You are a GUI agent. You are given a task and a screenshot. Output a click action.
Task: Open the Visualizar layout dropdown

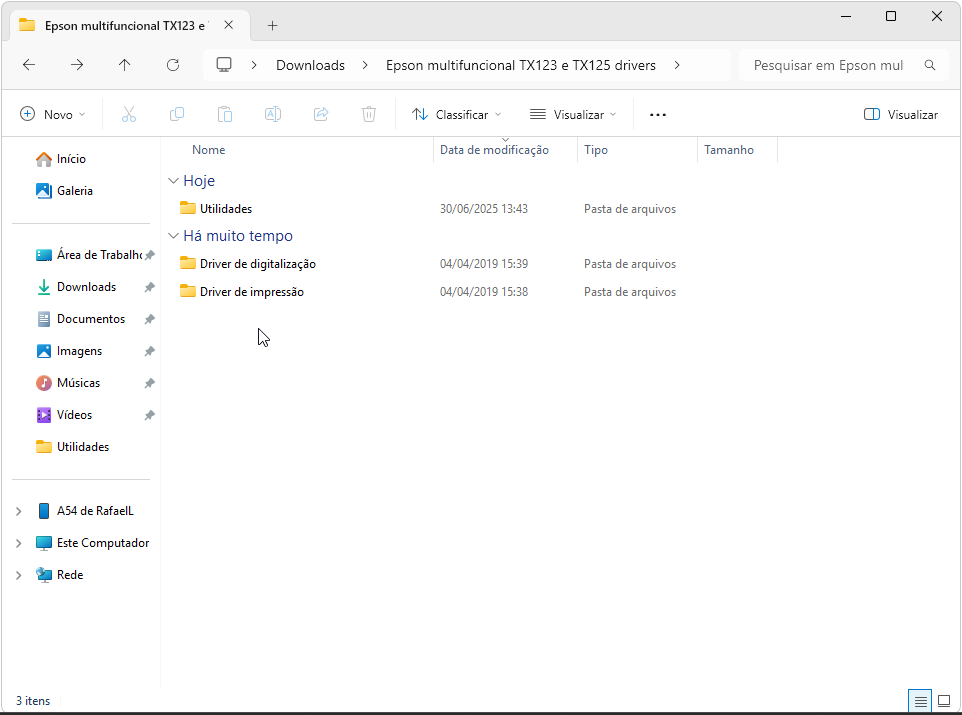coord(573,115)
